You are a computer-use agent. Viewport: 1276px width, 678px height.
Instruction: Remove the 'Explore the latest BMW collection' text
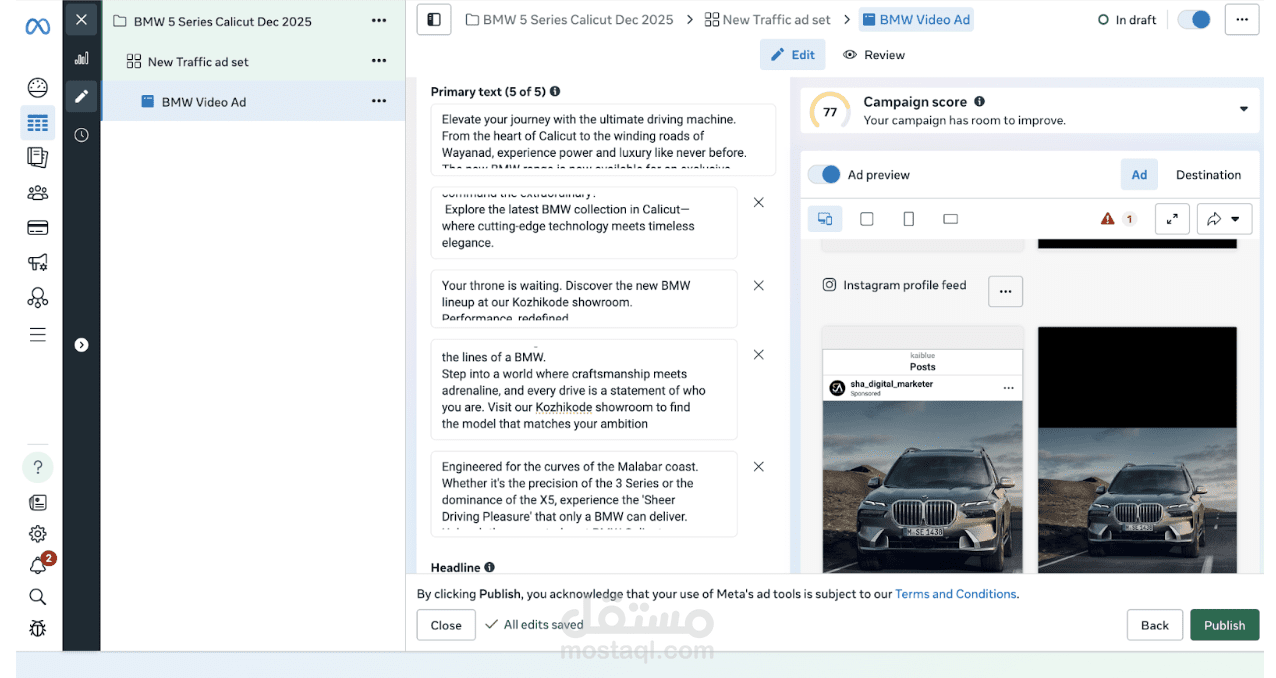pyautogui.click(x=758, y=202)
